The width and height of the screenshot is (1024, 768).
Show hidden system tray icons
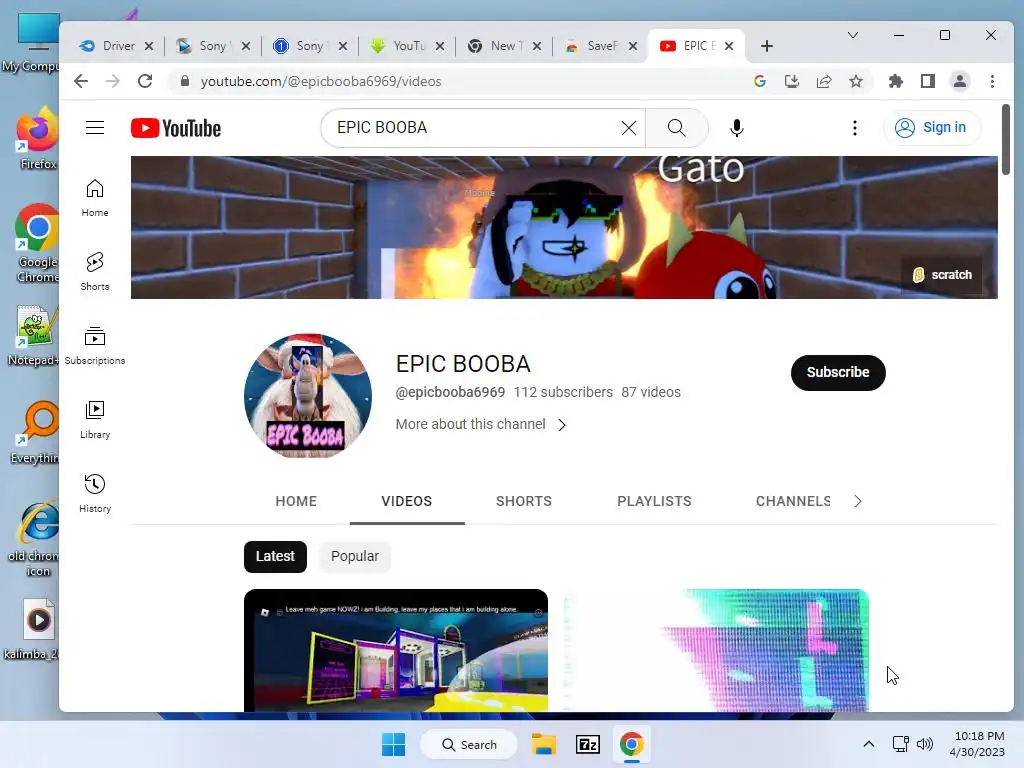point(869,744)
